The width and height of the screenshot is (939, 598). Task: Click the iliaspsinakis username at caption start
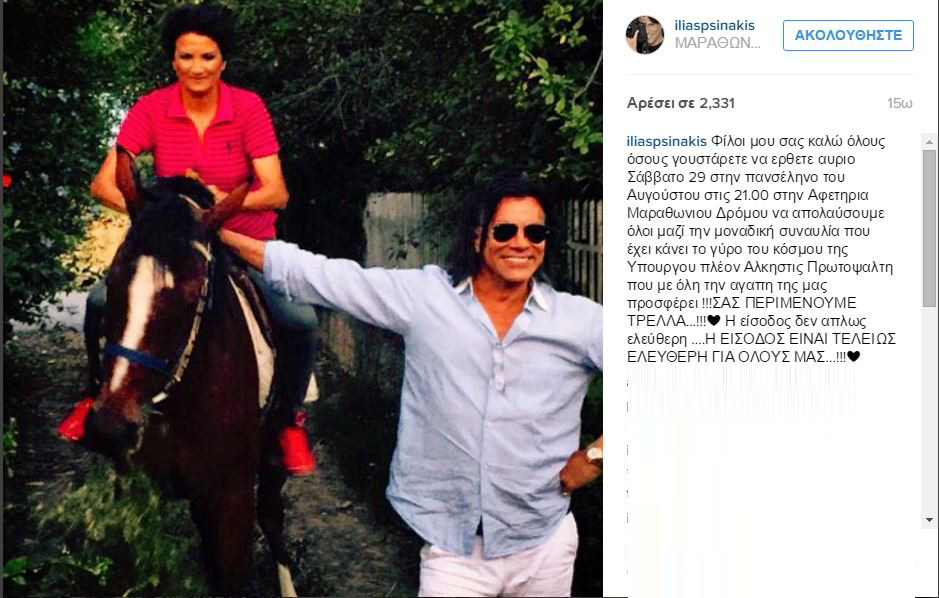(667, 142)
